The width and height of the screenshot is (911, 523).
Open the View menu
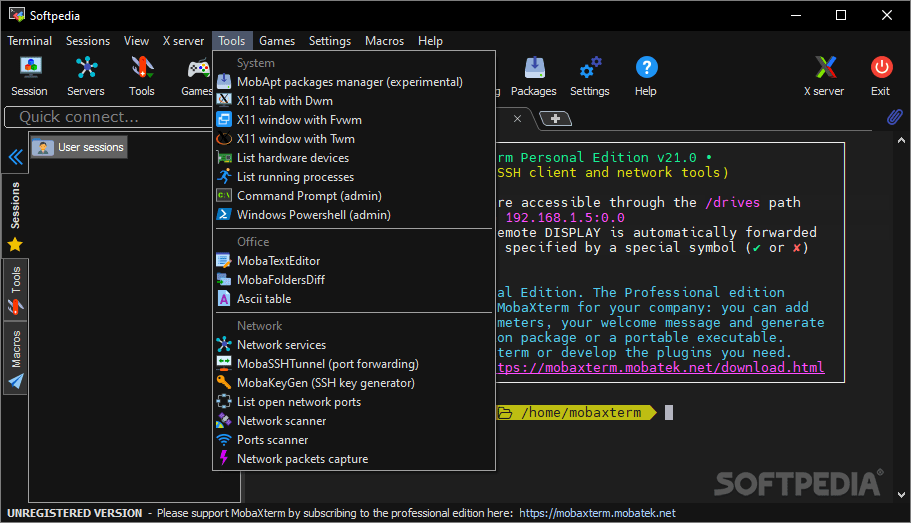136,41
